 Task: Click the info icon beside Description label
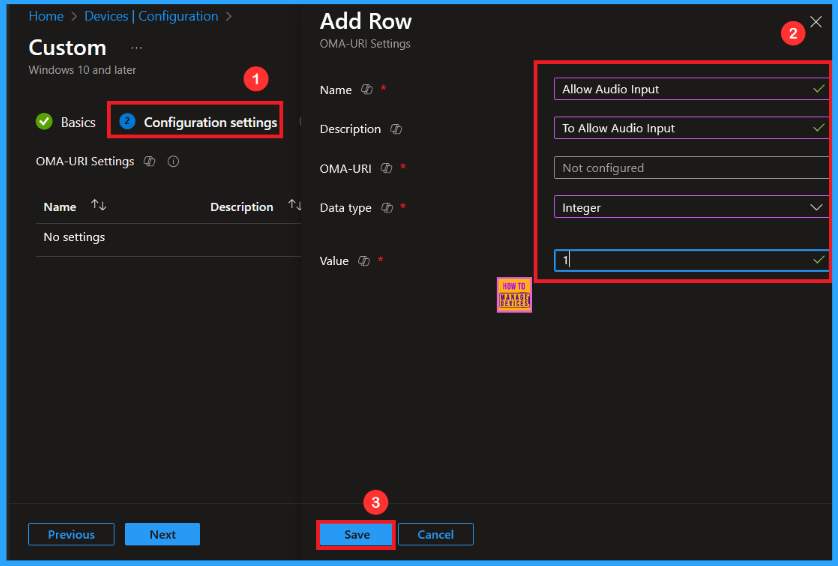pyautogui.click(x=396, y=129)
